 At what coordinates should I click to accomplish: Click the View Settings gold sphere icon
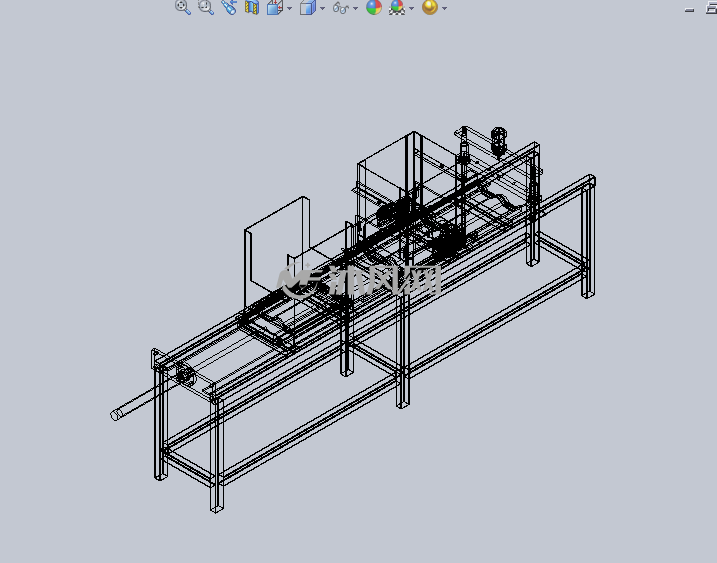[430, 7]
